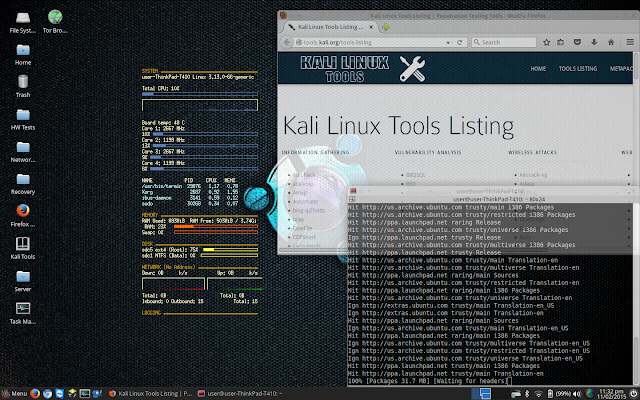
Task: Launch Firefox from the desktop shortcut
Action: tap(23, 216)
